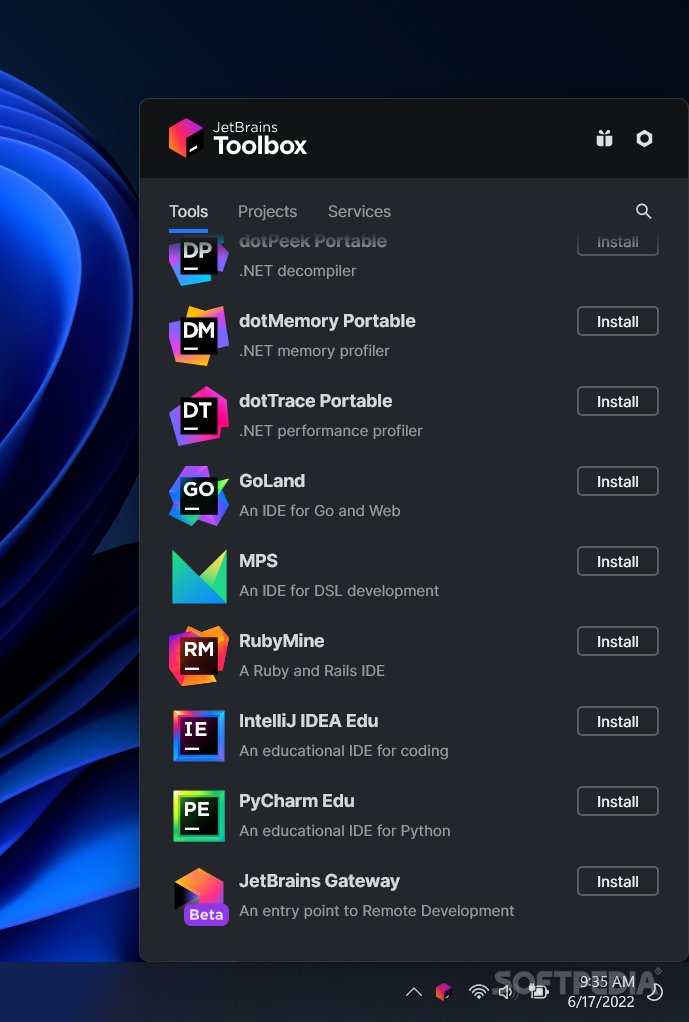Install dotTrace Portable
This screenshot has height=1022, width=689.
[617, 402]
